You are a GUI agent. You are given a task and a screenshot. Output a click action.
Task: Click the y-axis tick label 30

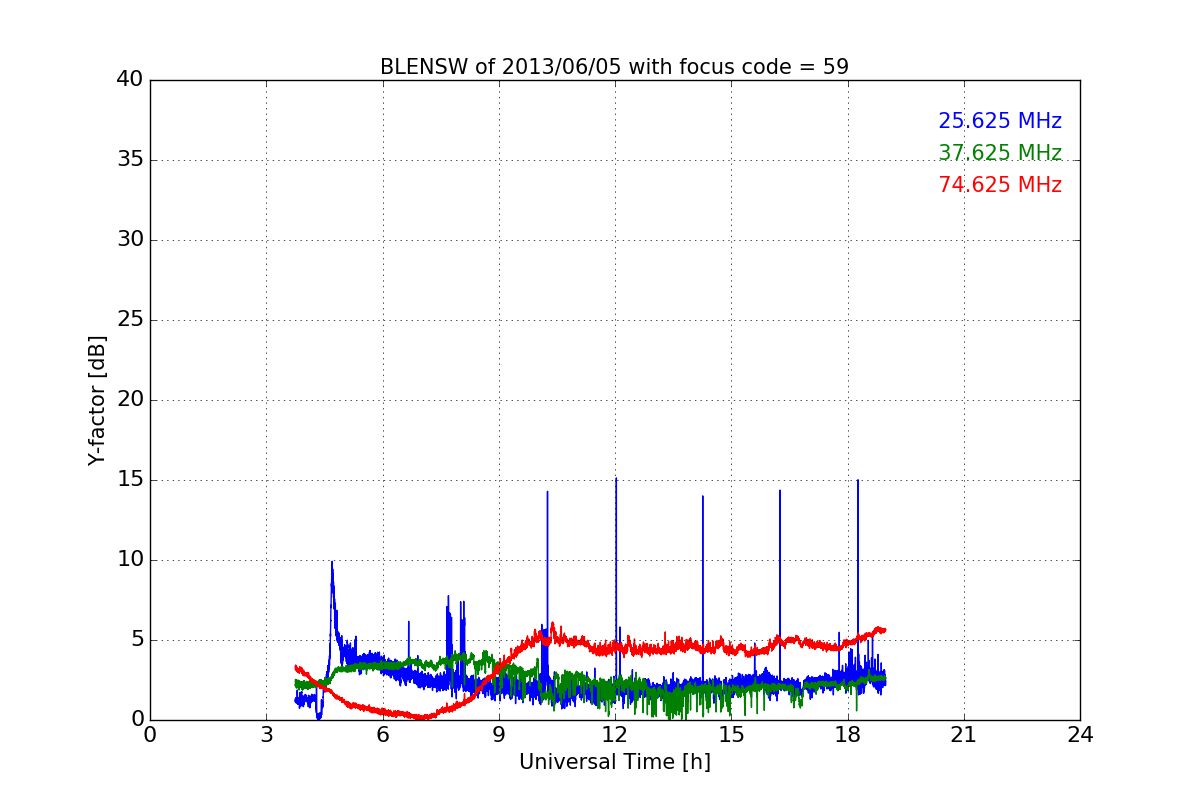pyautogui.click(x=130, y=240)
